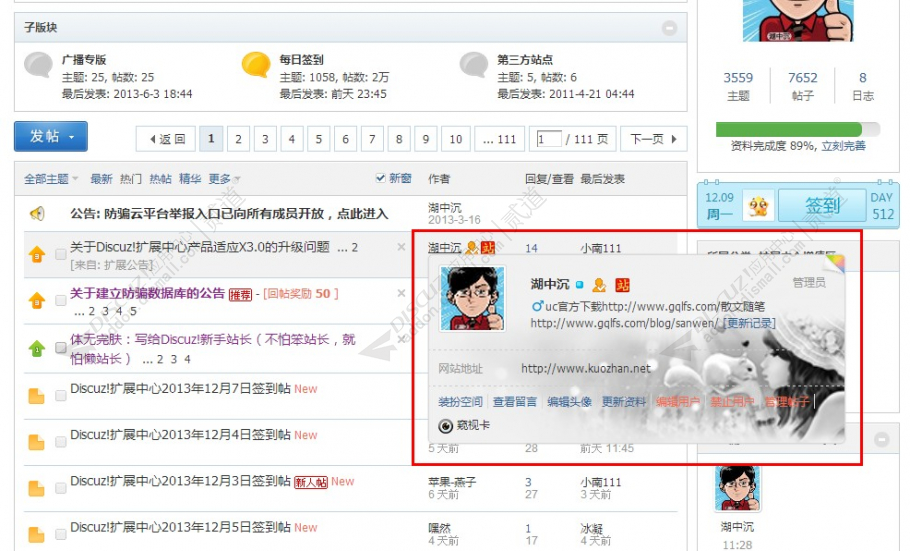Image resolution: width=910 pixels, height=551 pixels.
Task: Open thread 关于Discuz!扩展中心产品适应X3.0的升级问题
Action: [200, 247]
